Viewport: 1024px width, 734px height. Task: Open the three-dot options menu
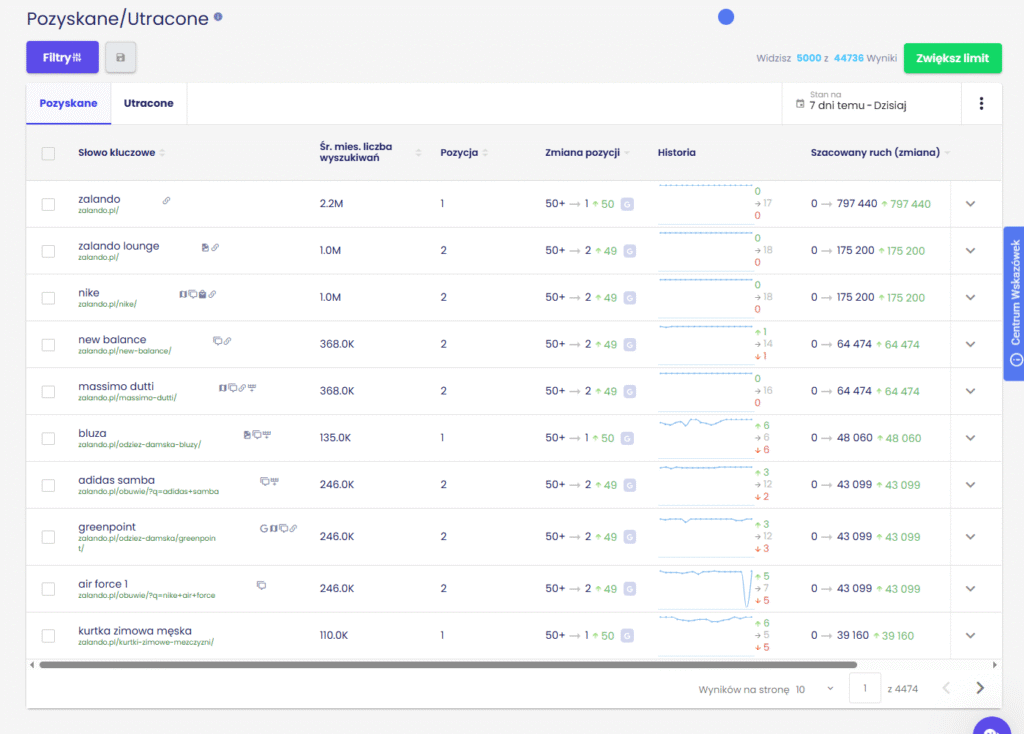(981, 104)
